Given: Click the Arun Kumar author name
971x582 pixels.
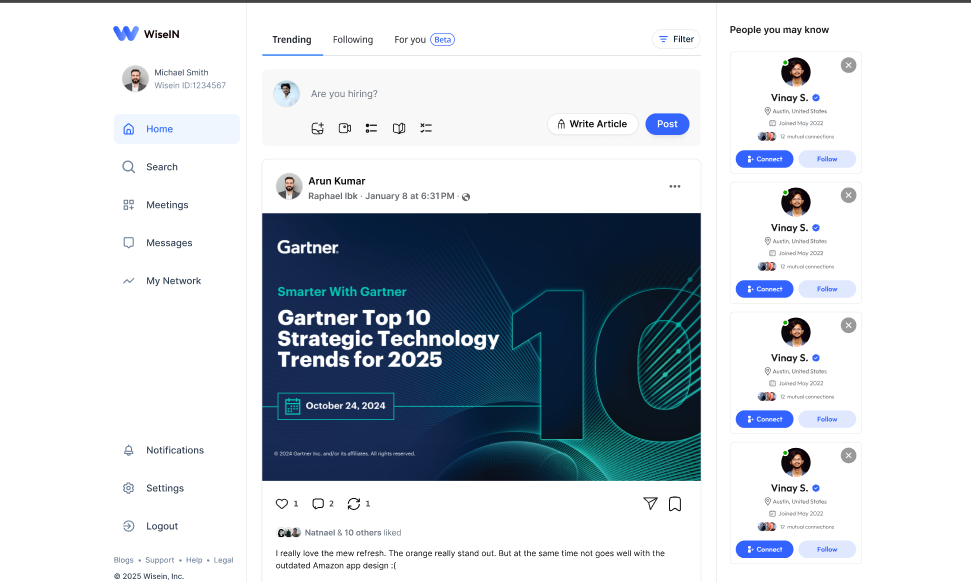Looking at the screenshot, I should 337,181.
